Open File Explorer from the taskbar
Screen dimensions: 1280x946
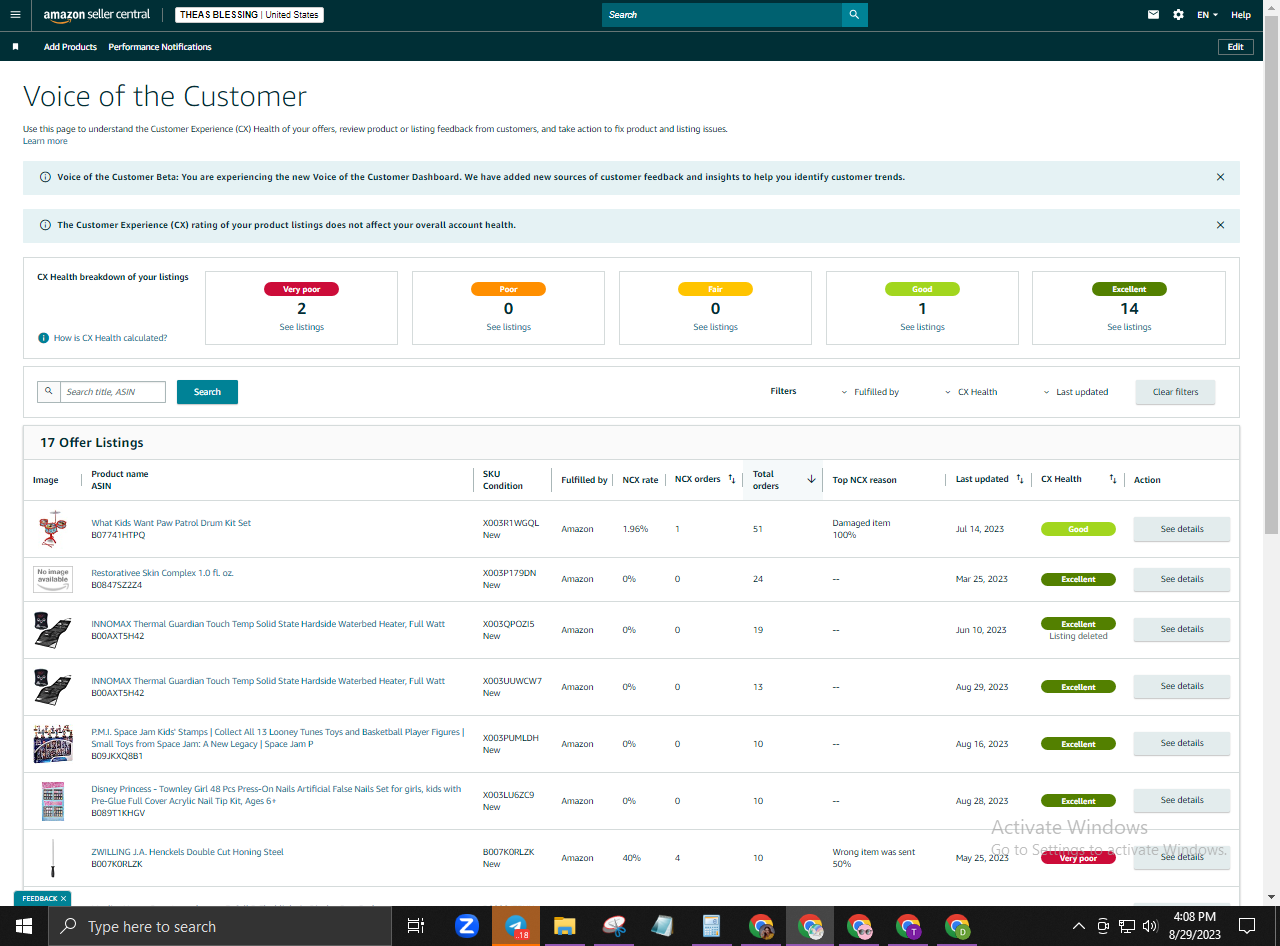click(x=565, y=926)
